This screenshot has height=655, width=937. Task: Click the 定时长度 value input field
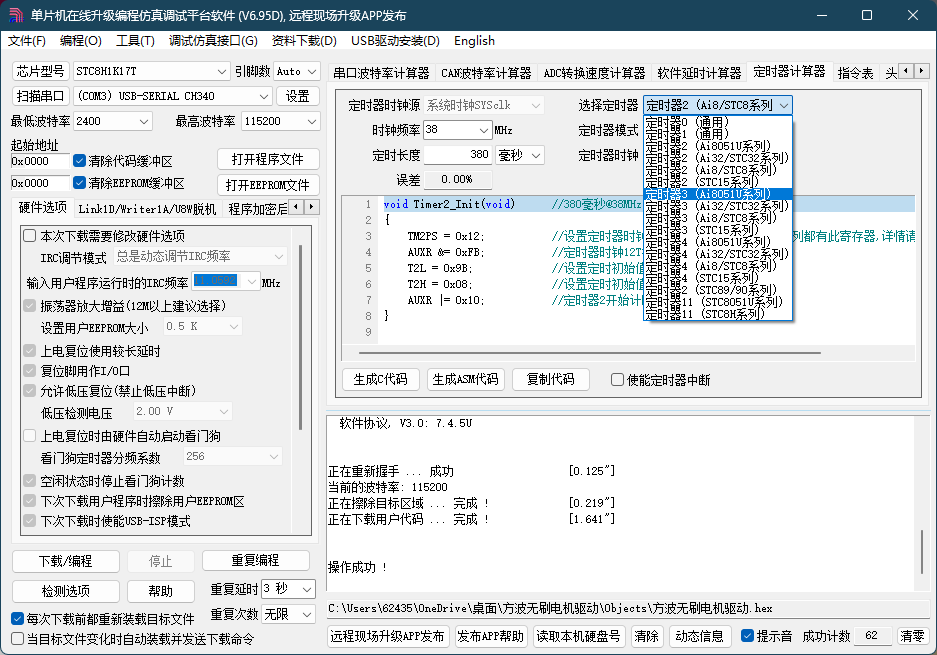pos(458,155)
